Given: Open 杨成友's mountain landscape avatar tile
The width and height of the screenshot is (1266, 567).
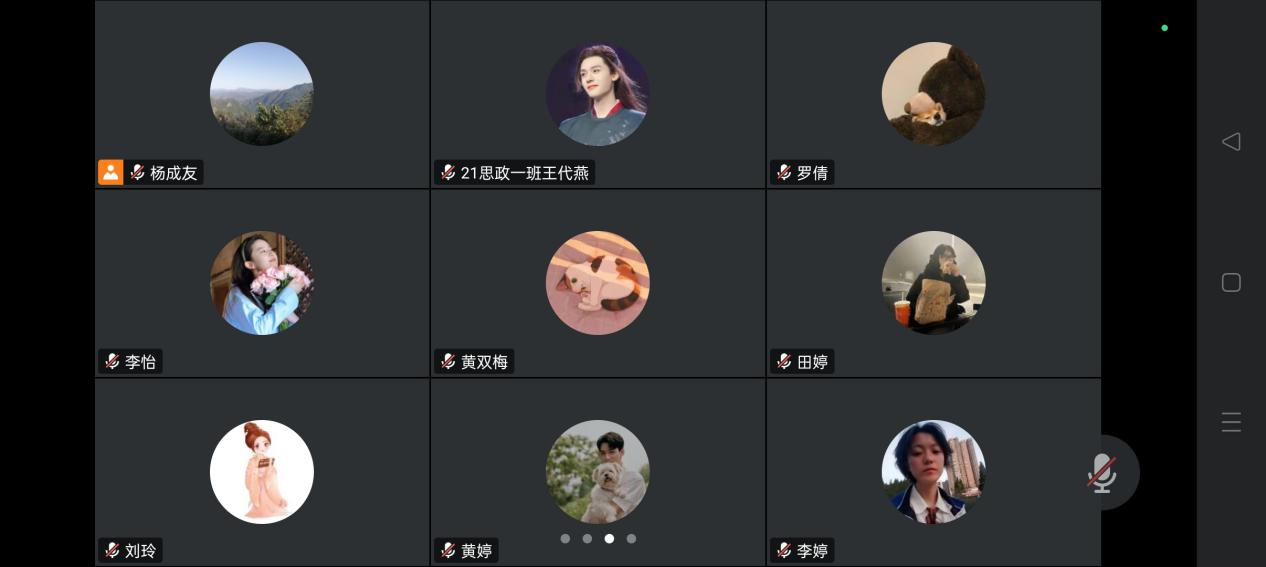Looking at the screenshot, I should [x=262, y=94].
